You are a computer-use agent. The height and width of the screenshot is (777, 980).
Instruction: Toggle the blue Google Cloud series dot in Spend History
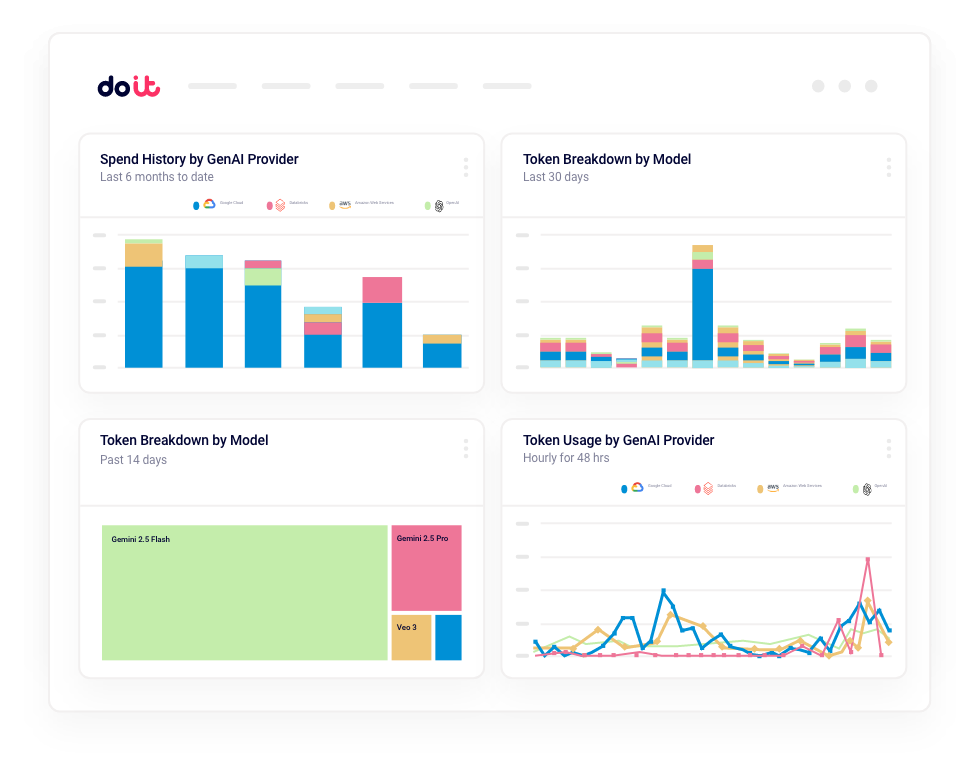[196, 205]
